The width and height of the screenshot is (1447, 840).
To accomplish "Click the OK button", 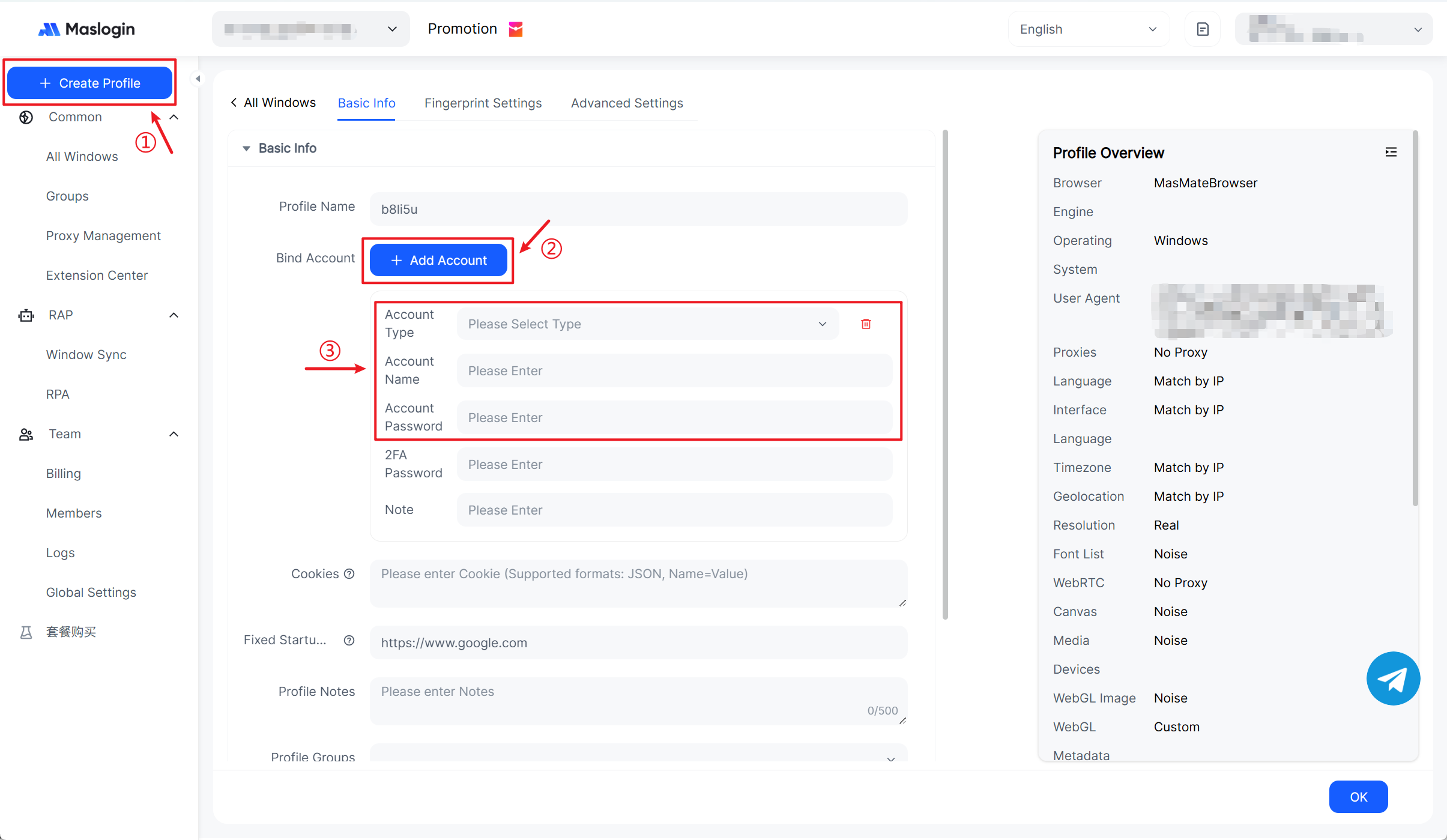I will (1358, 797).
